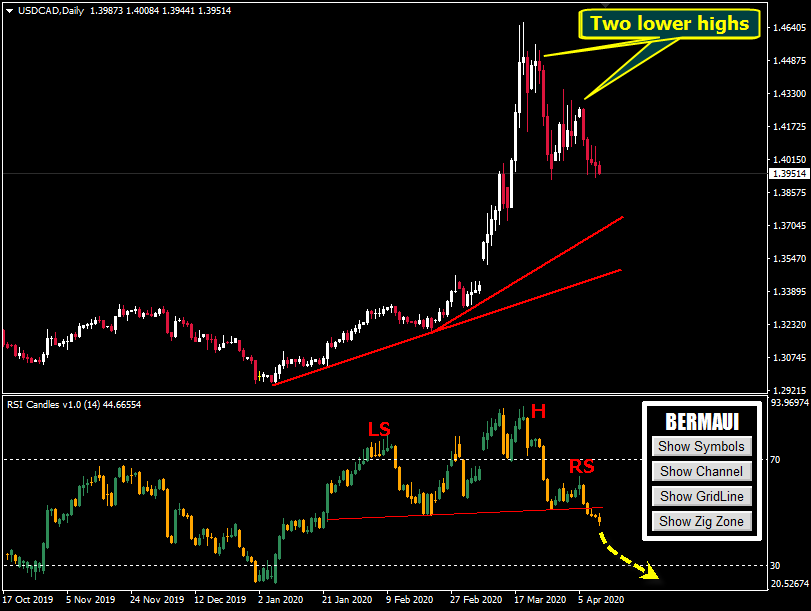Click the Show GridLine button
The width and height of the screenshot is (811, 611).
701,496
